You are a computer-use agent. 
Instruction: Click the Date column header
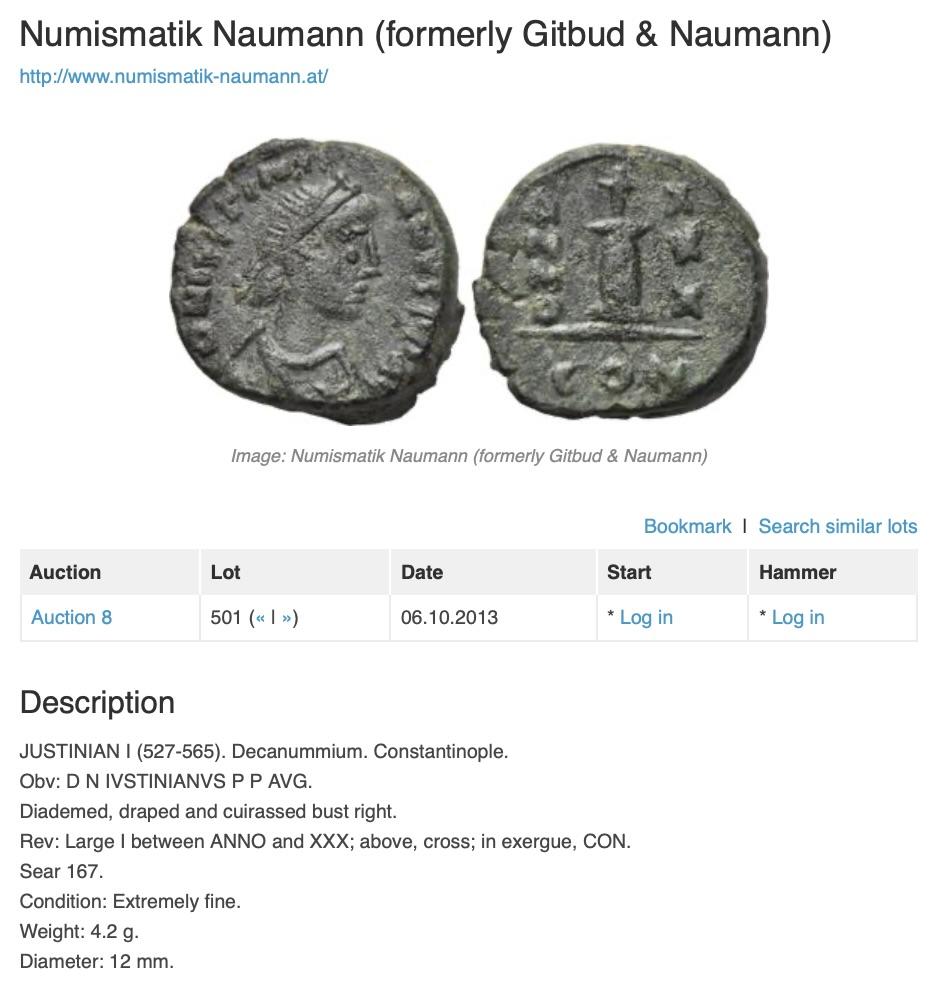click(422, 572)
